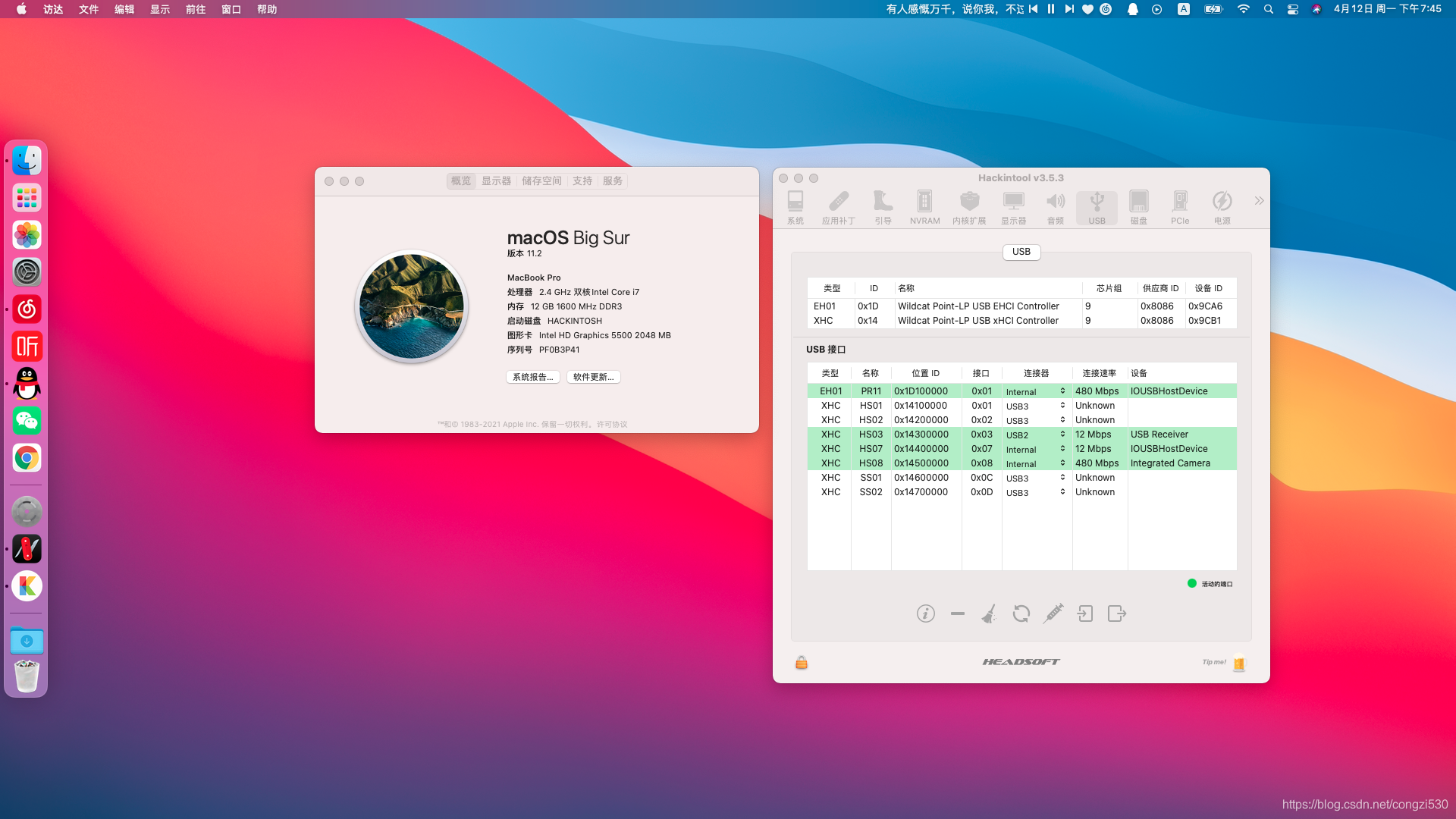This screenshot has width=1456, height=819.
Task: Open Control Center icon in menu bar
Action: [x=1293, y=9]
